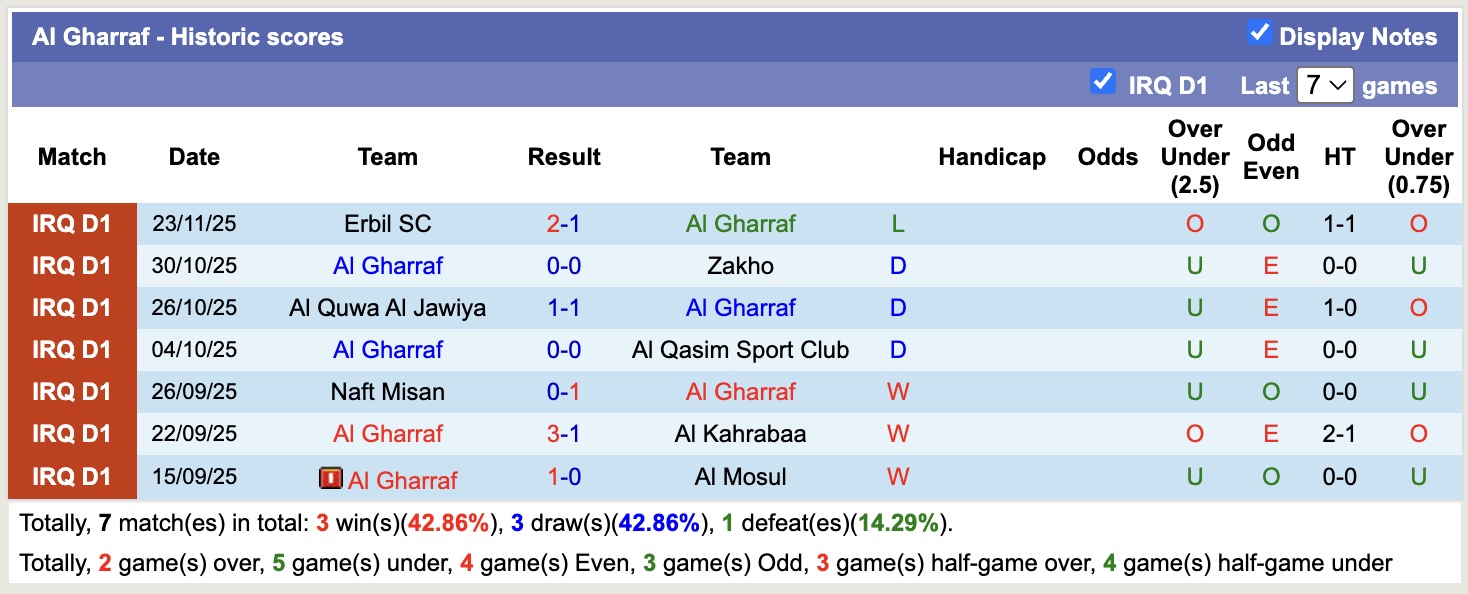Click the red note icon beside Al Gharraf
The width and height of the screenshot is (1468, 594).
330,477
